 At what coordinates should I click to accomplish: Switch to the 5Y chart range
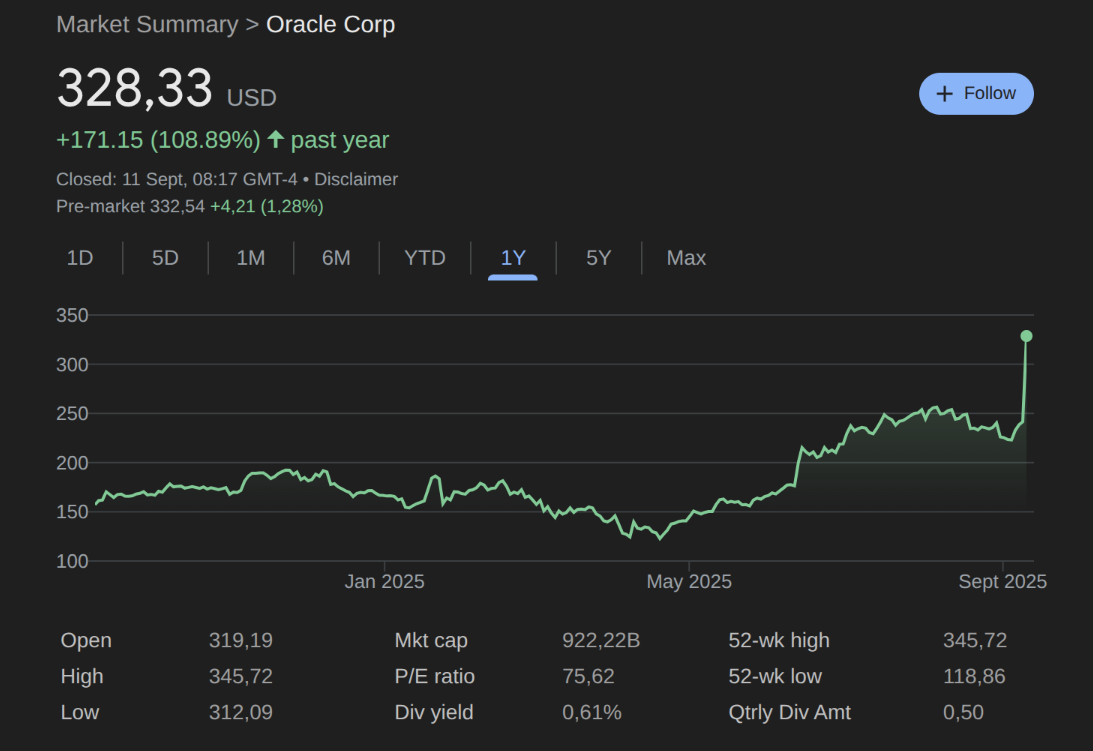pos(598,258)
